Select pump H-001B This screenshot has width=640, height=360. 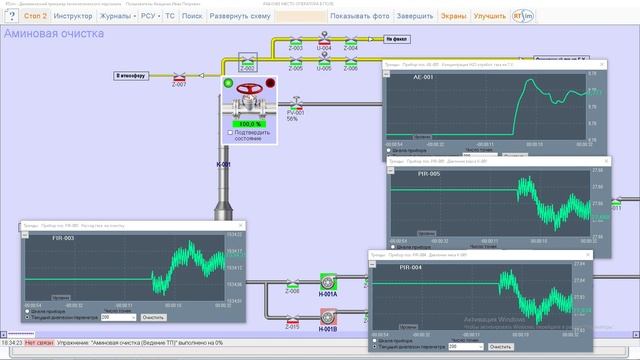click(x=328, y=317)
